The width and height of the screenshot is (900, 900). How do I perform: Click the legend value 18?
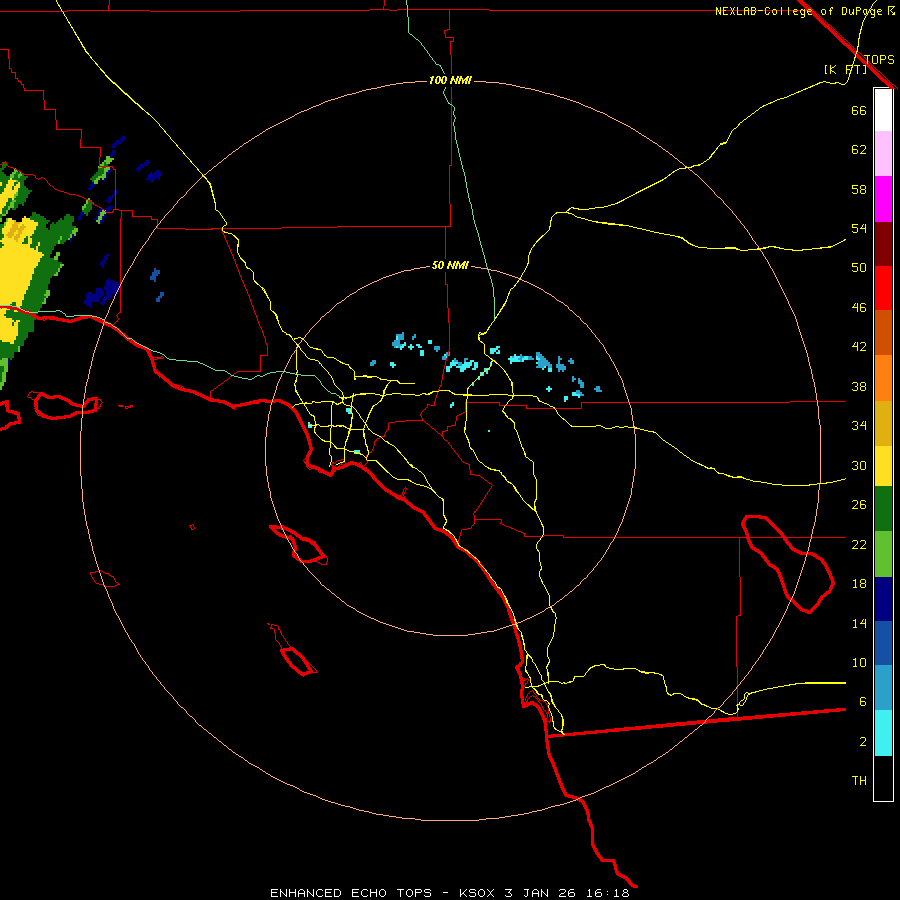[x=859, y=584]
